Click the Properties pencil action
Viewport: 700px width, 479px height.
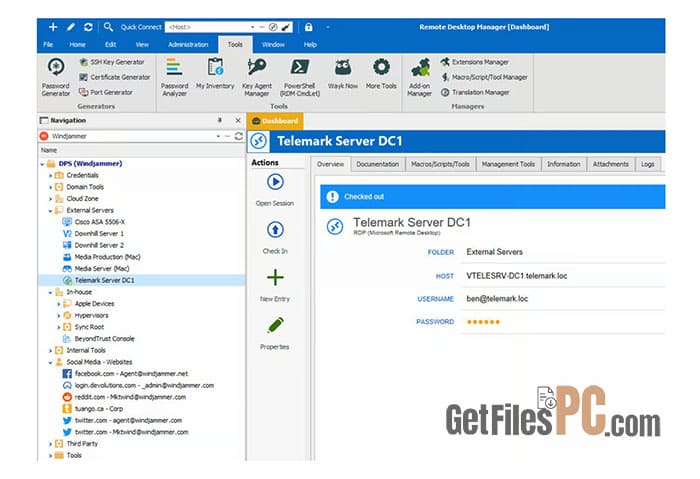(275, 325)
